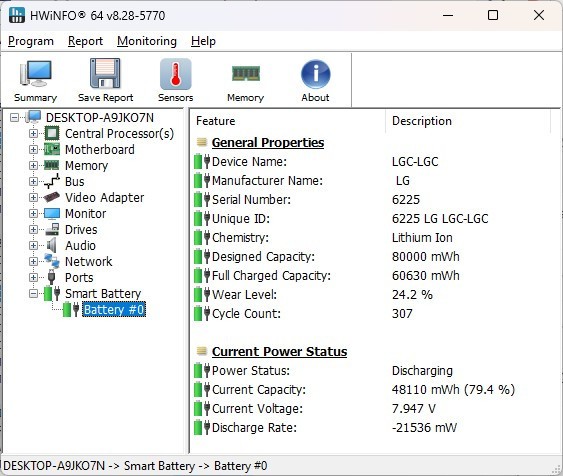The image size is (563, 476).
Task: Expand the Audio tree node
Action: [33, 245]
